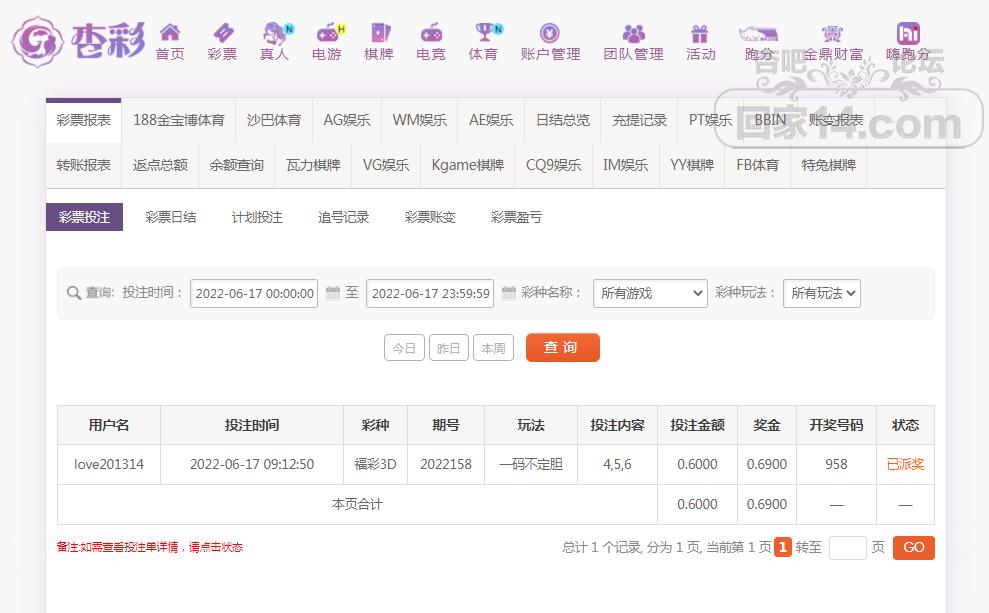Open the 活动 gift box icon
989x613 pixels.
pyautogui.click(x=700, y=34)
